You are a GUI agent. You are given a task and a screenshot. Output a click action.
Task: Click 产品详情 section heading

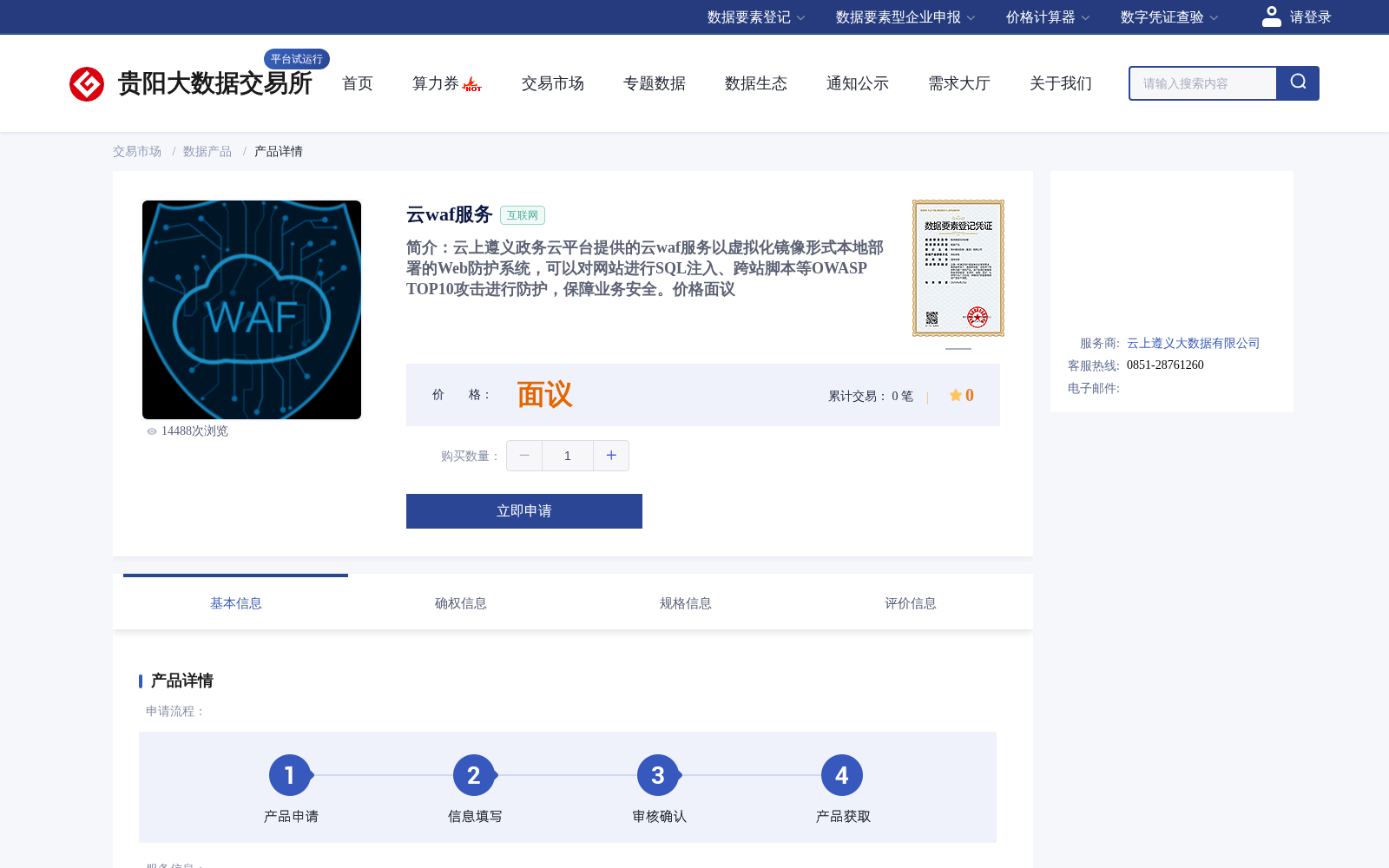point(182,681)
